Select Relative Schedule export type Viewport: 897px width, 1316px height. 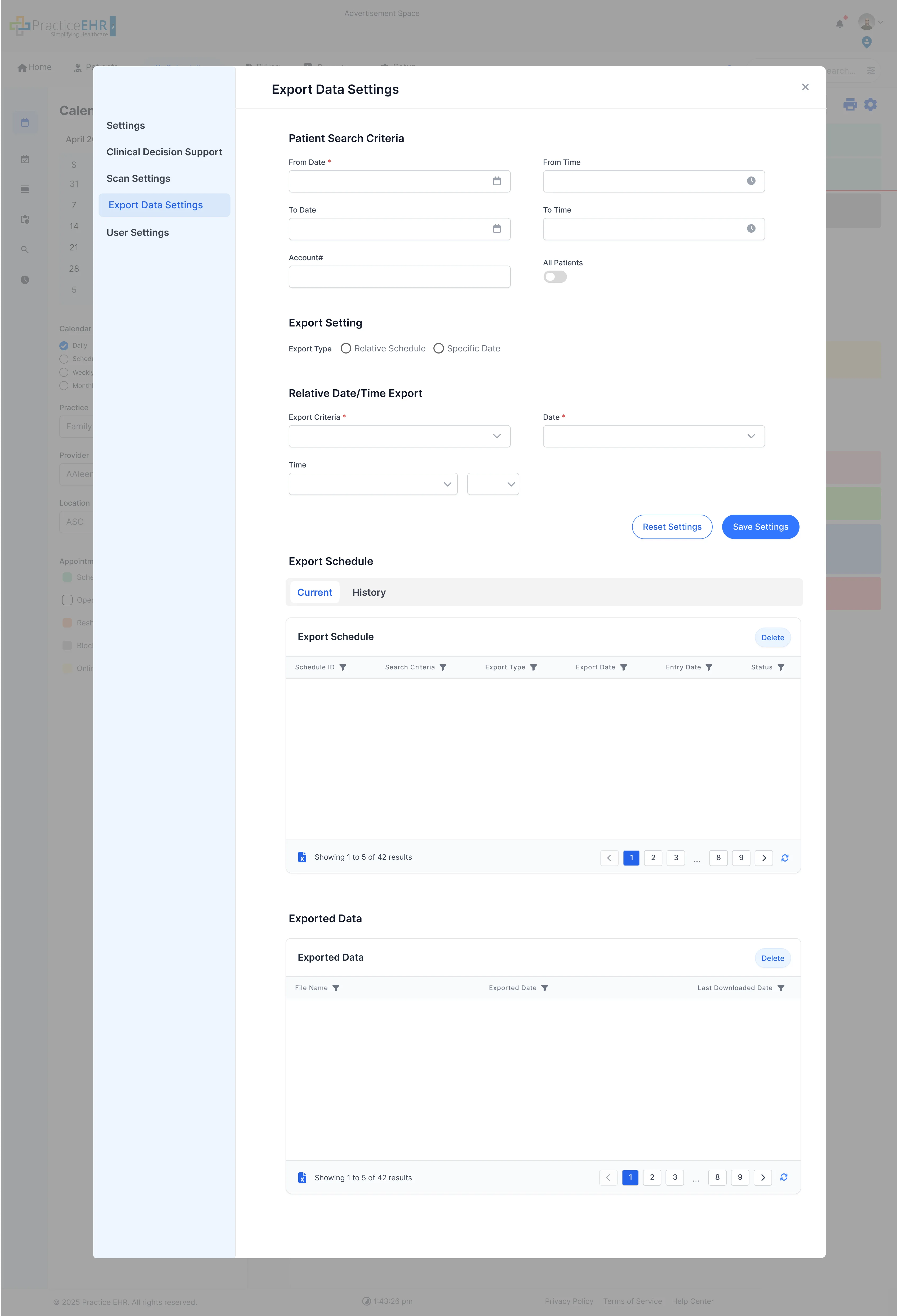point(346,348)
